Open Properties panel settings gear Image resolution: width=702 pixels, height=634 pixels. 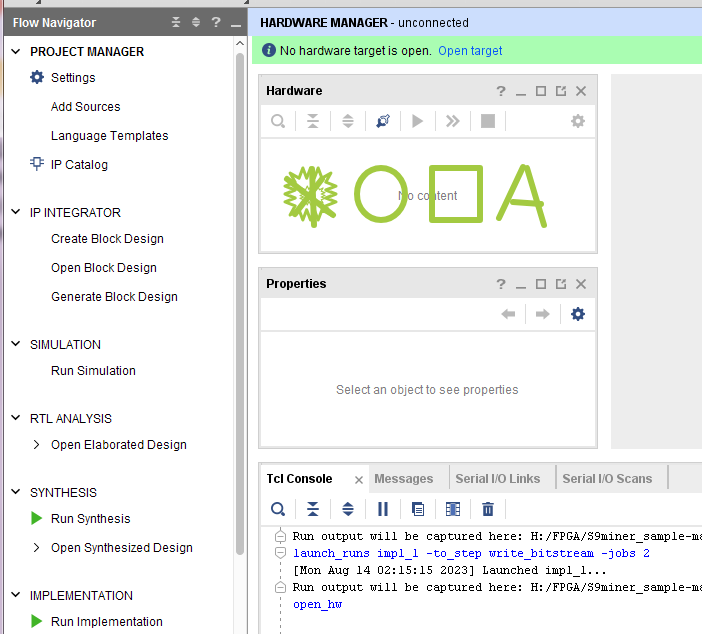click(578, 314)
